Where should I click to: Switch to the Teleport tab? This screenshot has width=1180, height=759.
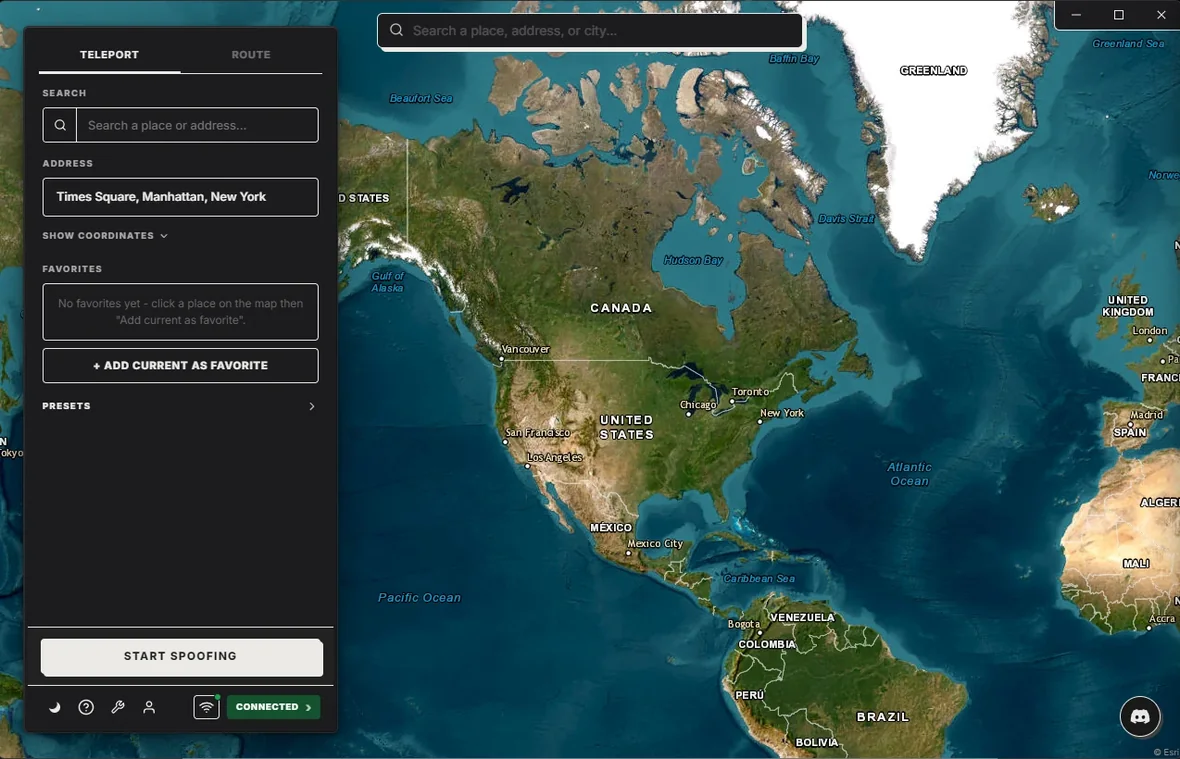click(109, 55)
